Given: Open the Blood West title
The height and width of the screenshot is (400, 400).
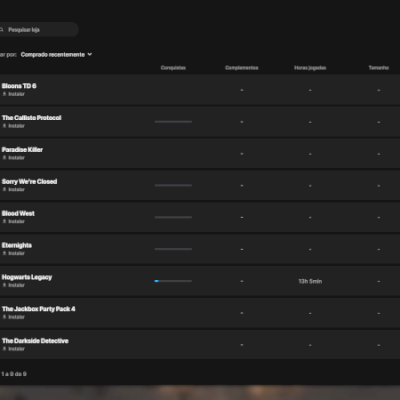Looking at the screenshot, I should tap(18, 213).
